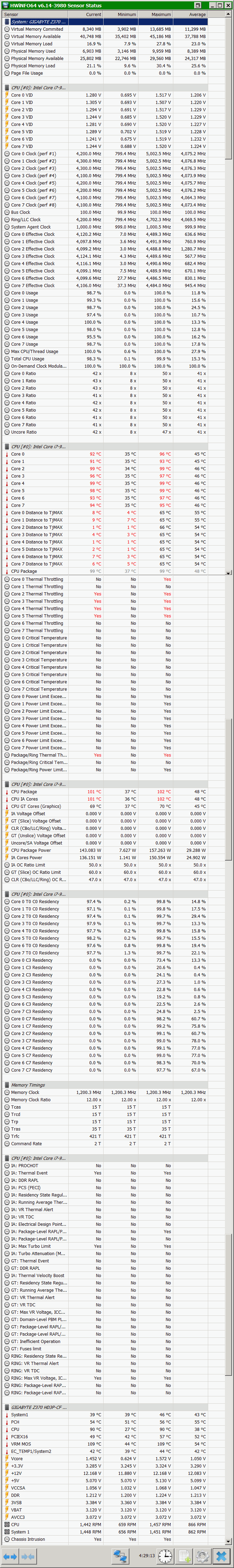Click the Chassis Intrusion row icon
The width and height of the screenshot is (234, 1568).
[7, 1539]
